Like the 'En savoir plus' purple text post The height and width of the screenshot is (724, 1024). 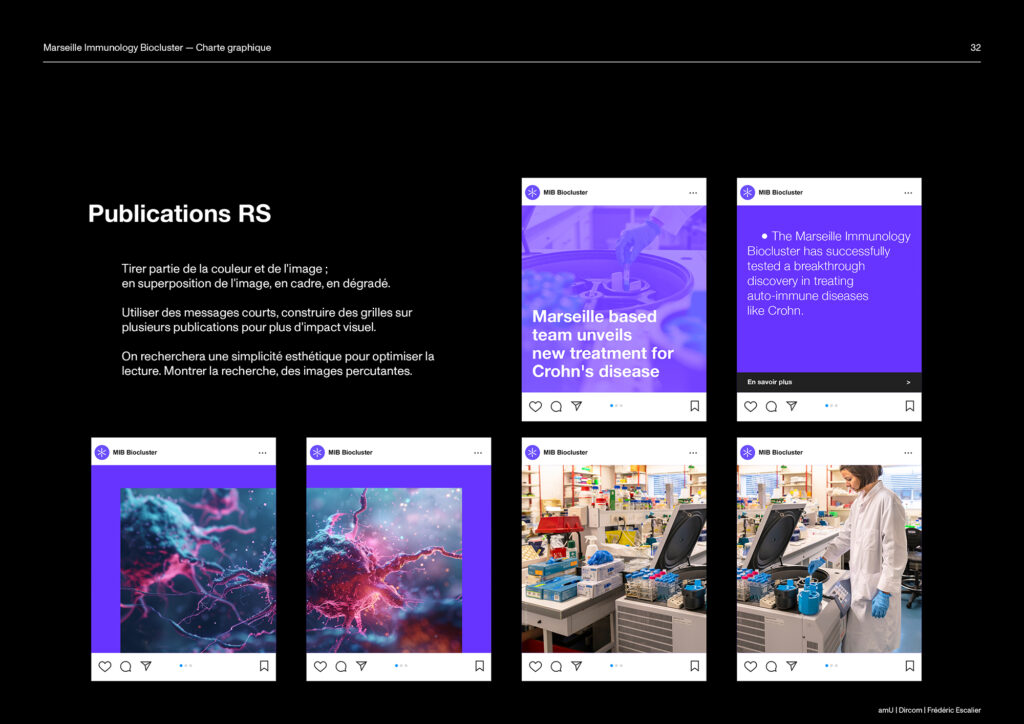coord(750,406)
